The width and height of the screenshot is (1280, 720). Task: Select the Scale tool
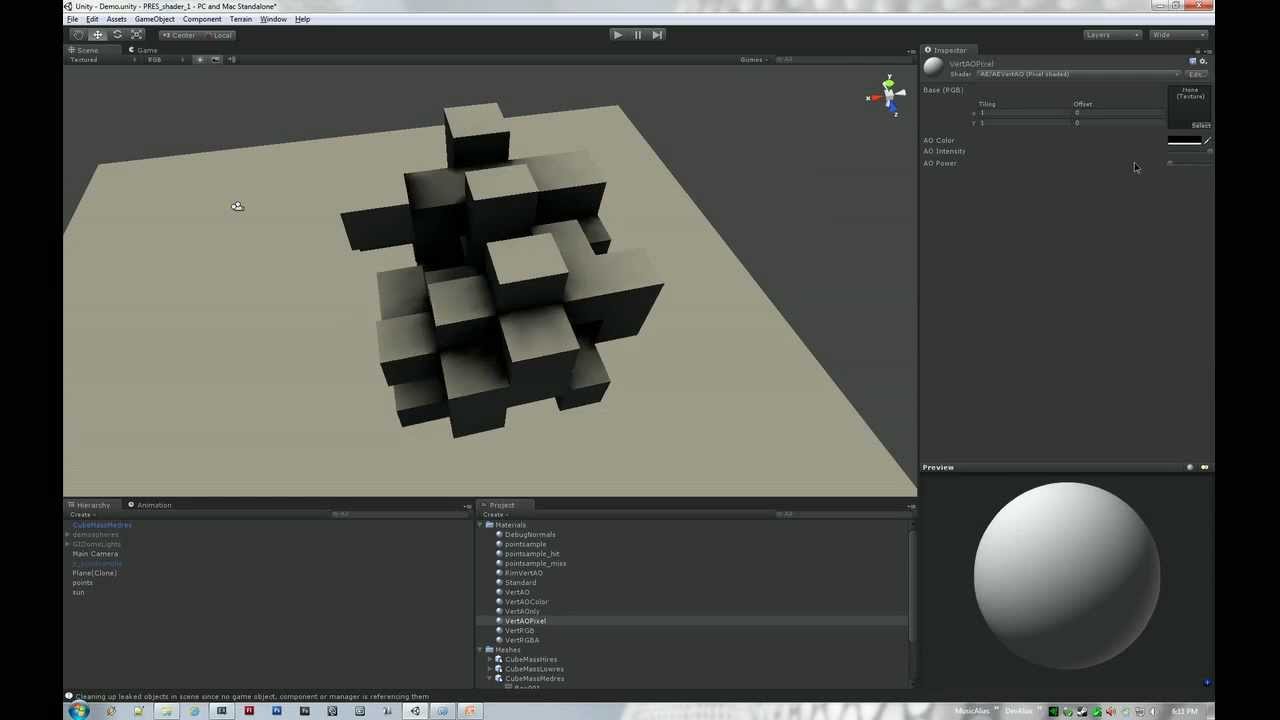[136, 35]
